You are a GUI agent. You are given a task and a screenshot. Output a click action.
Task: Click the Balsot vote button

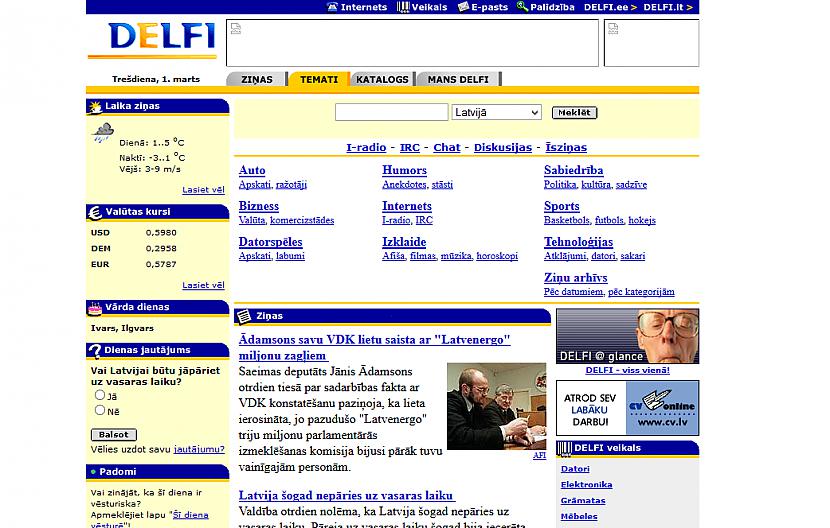pyautogui.click(x=114, y=435)
